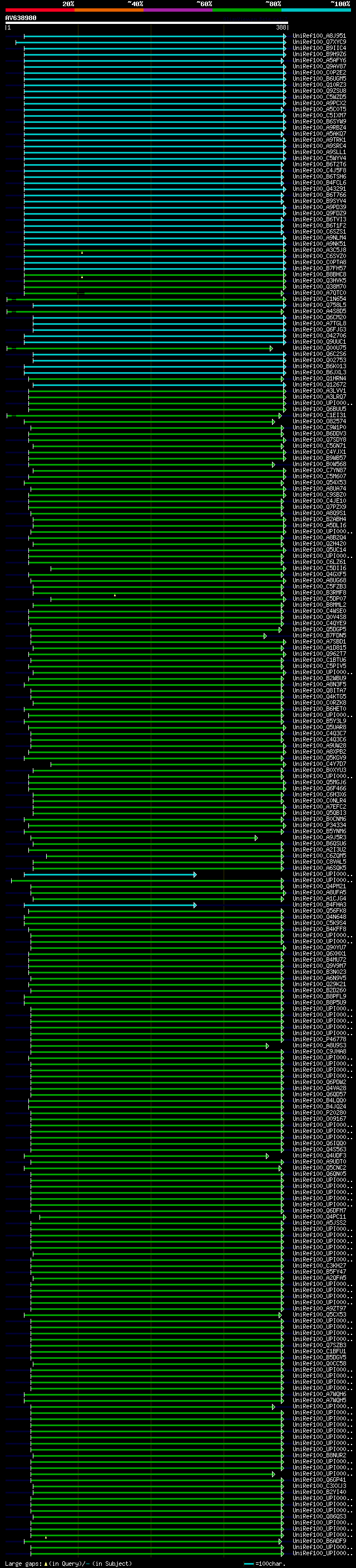This screenshot has height=1568, width=356.
Task: Click the UniRef100_C5WYV4 label
Action: click(x=319, y=159)
